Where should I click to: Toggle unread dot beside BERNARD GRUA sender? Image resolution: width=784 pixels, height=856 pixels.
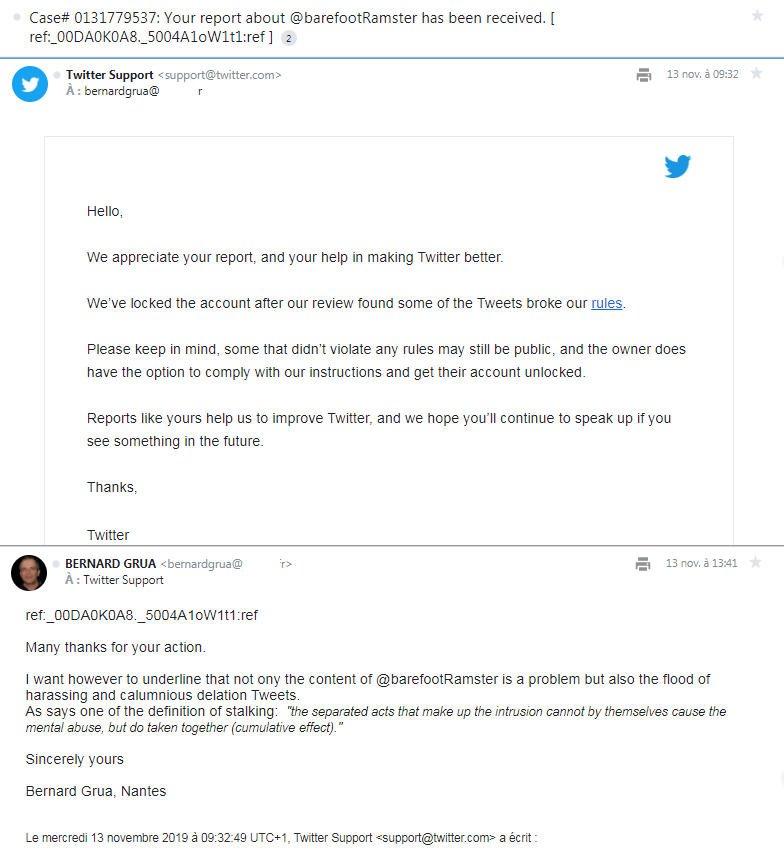(57, 564)
